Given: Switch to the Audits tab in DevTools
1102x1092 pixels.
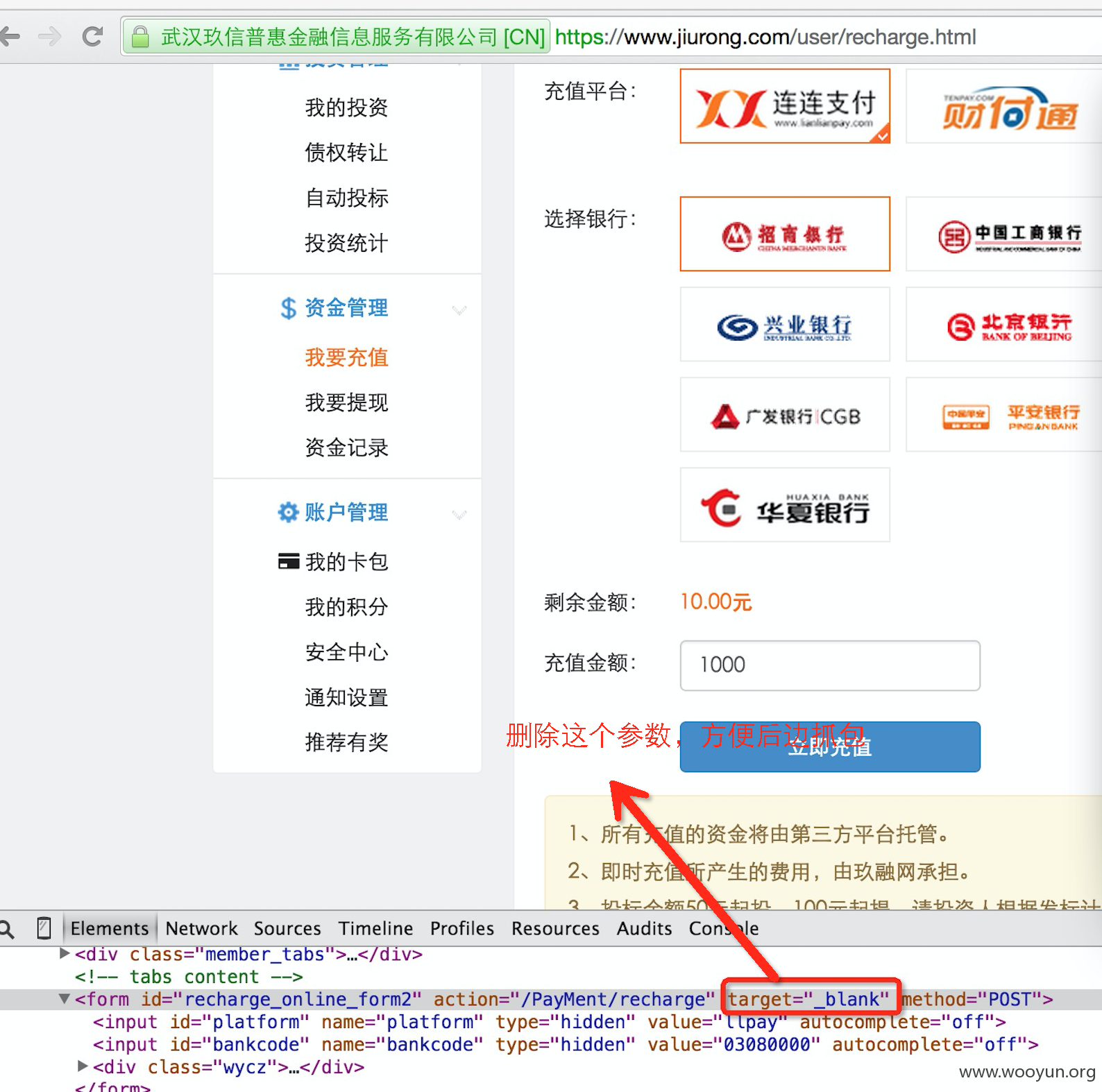Looking at the screenshot, I should click(x=644, y=928).
